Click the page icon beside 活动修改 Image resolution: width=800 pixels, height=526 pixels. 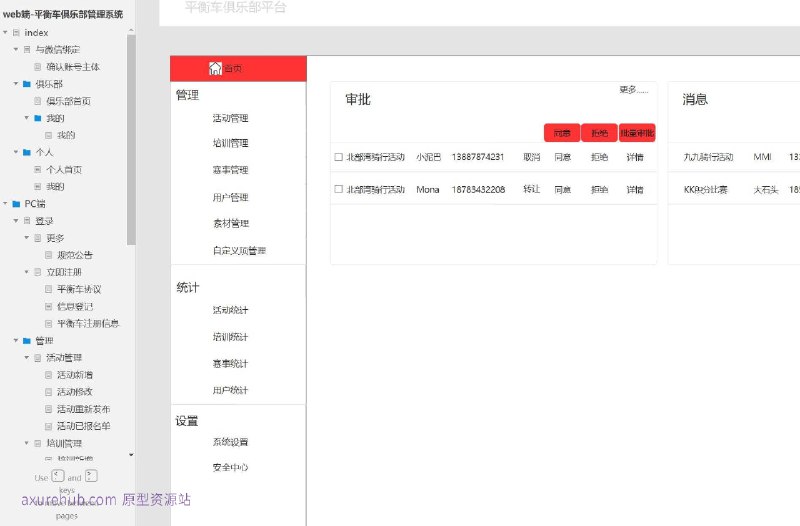pyautogui.click(x=48, y=392)
